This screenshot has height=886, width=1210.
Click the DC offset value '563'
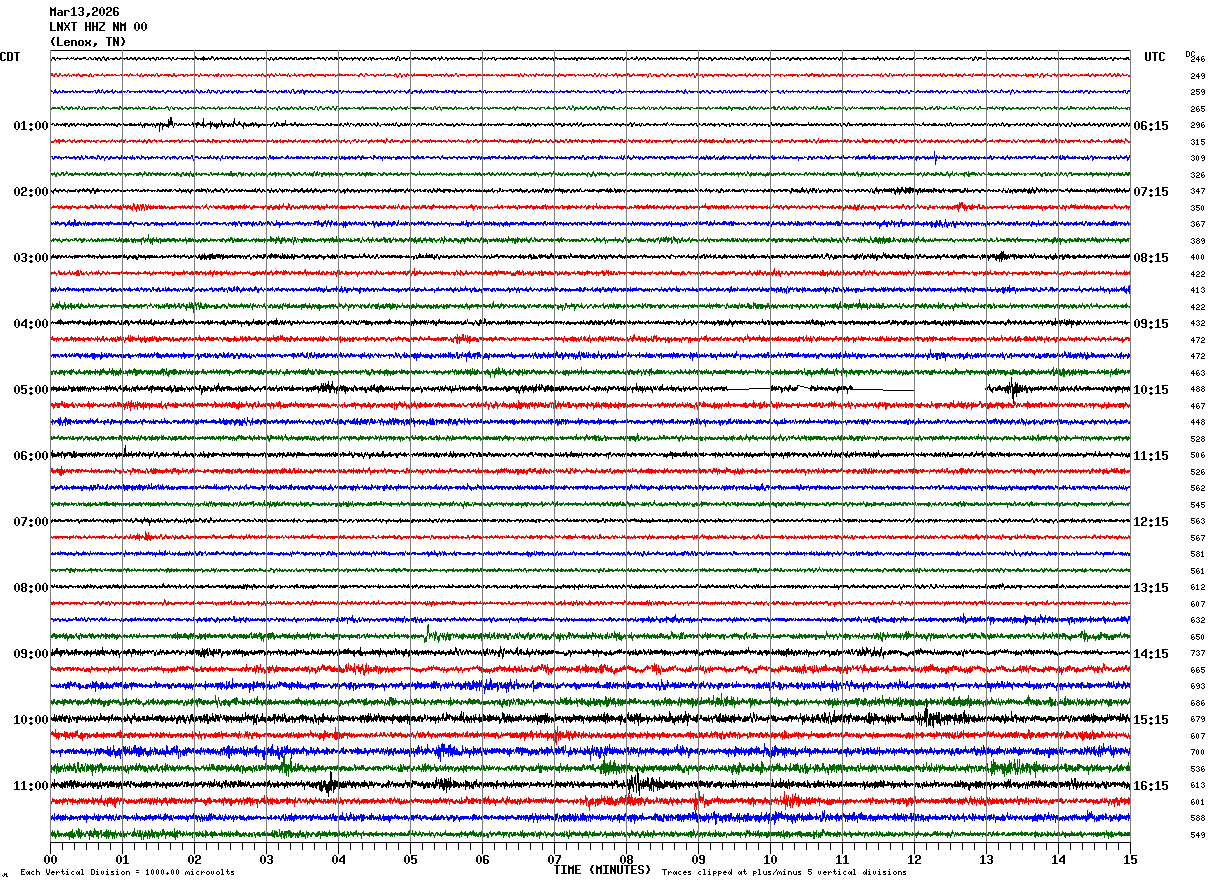(1197, 522)
